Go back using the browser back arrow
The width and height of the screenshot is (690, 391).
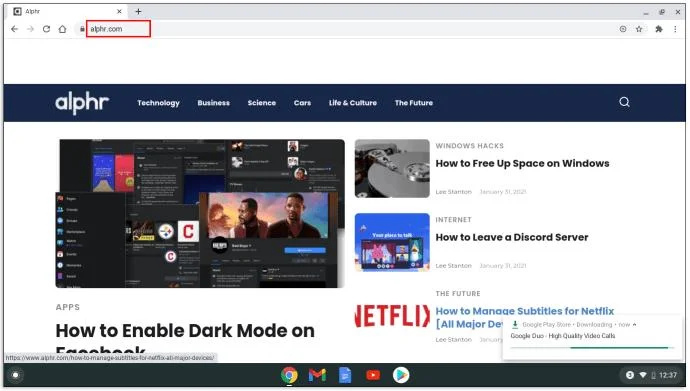point(15,29)
